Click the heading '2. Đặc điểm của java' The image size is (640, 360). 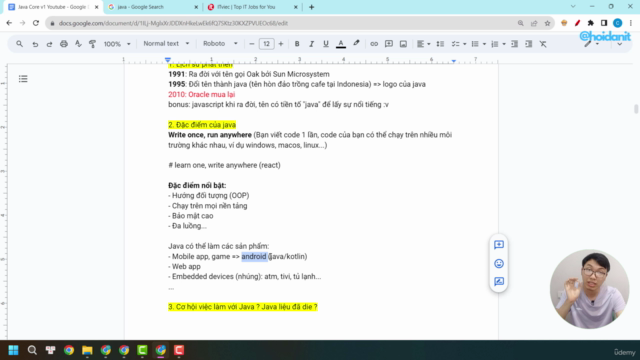pos(202,125)
